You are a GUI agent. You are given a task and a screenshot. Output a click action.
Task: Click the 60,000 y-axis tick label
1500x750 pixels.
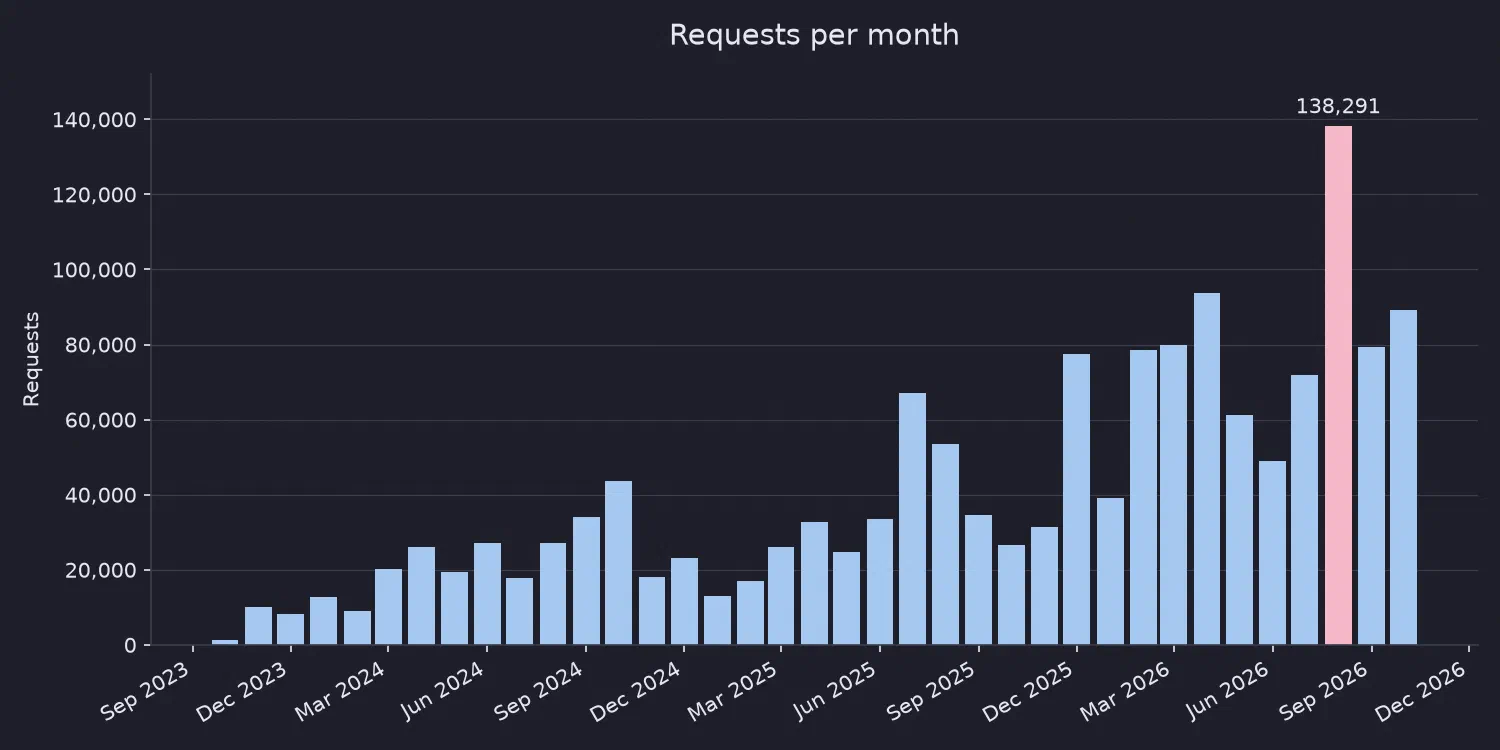click(99, 420)
